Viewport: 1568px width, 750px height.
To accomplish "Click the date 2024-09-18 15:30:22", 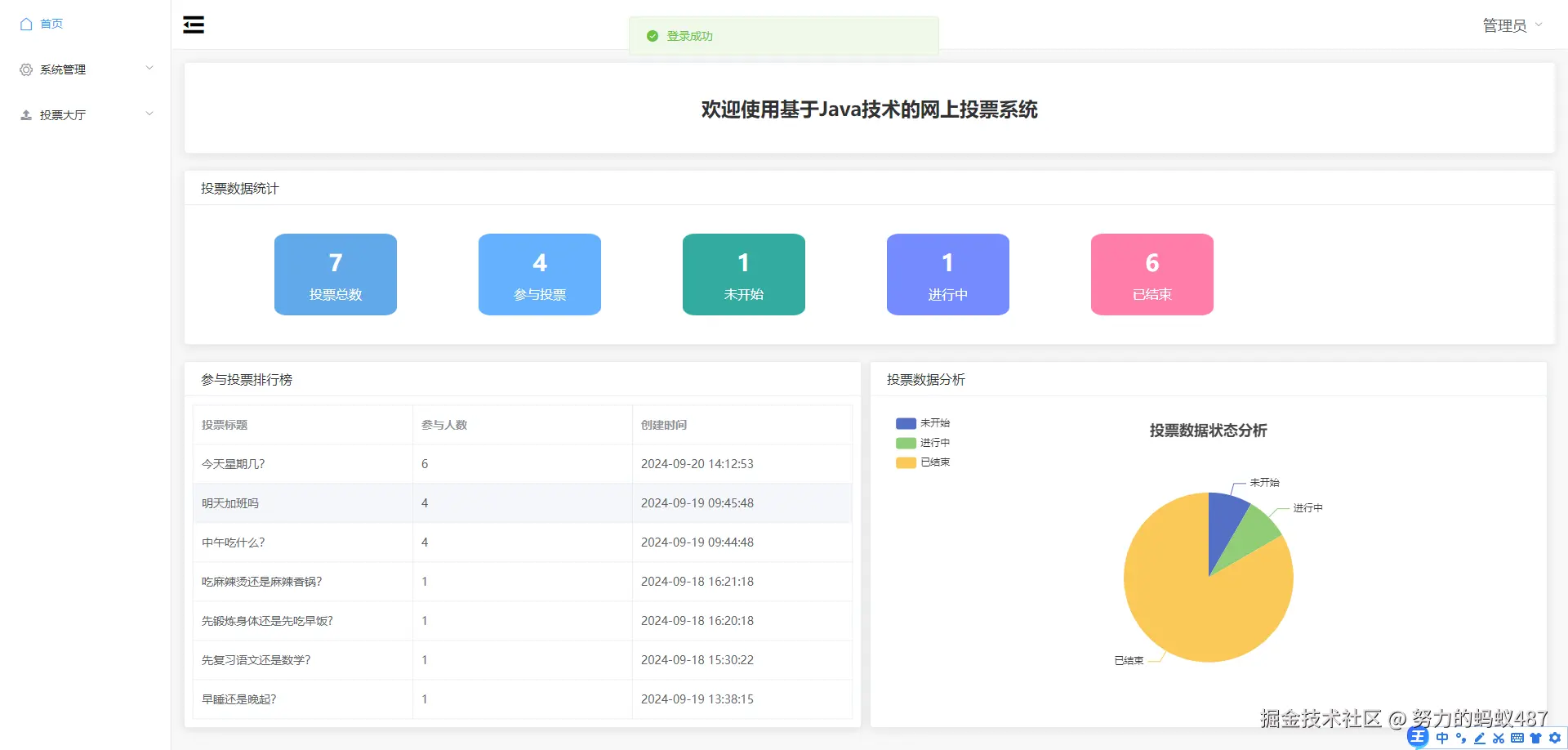I will (697, 660).
